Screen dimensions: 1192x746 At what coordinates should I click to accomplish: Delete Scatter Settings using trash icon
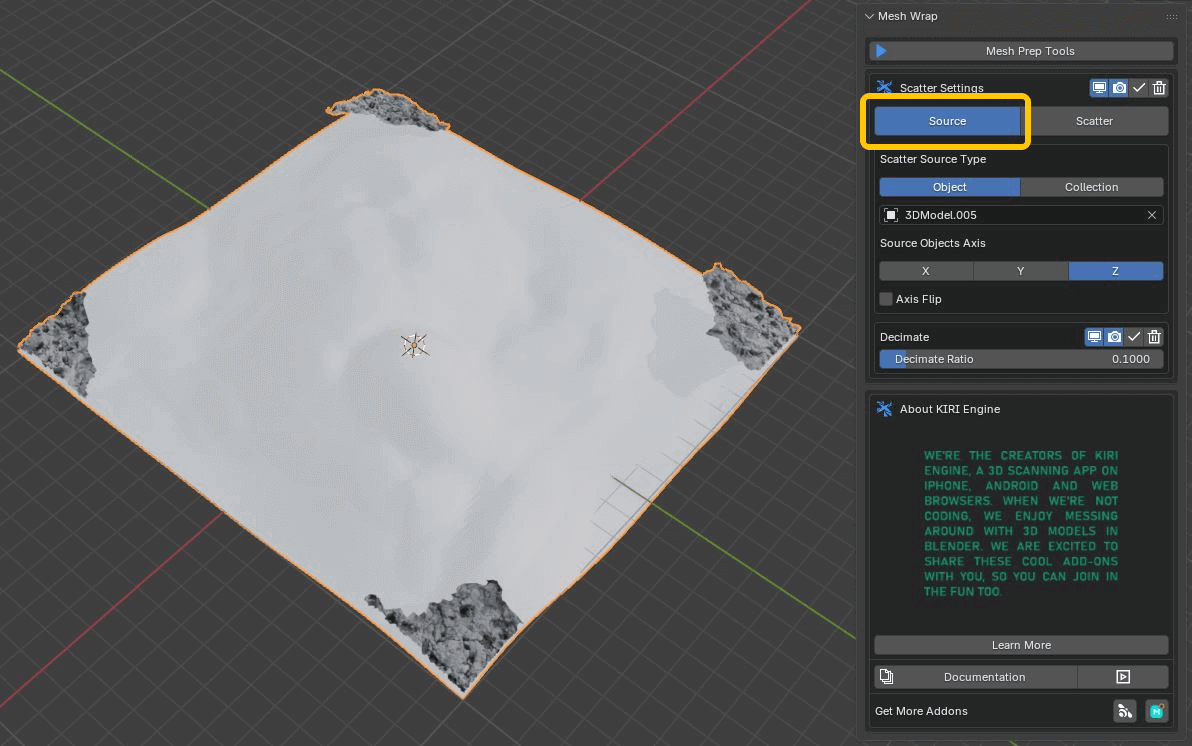point(1159,88)
